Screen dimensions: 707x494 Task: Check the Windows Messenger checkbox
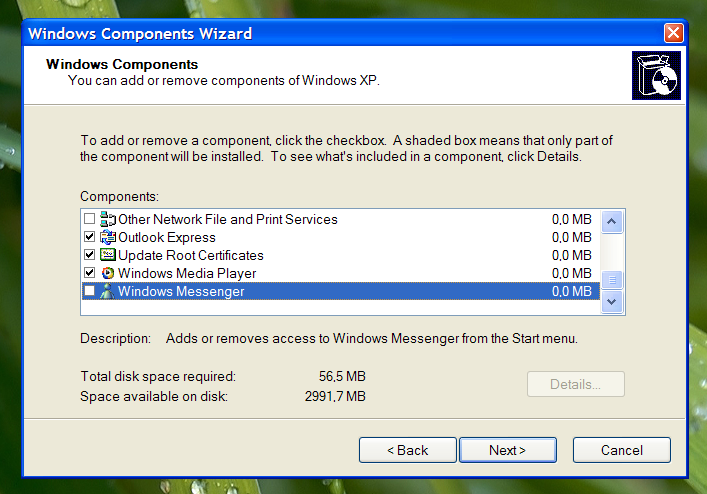[89, 291]
